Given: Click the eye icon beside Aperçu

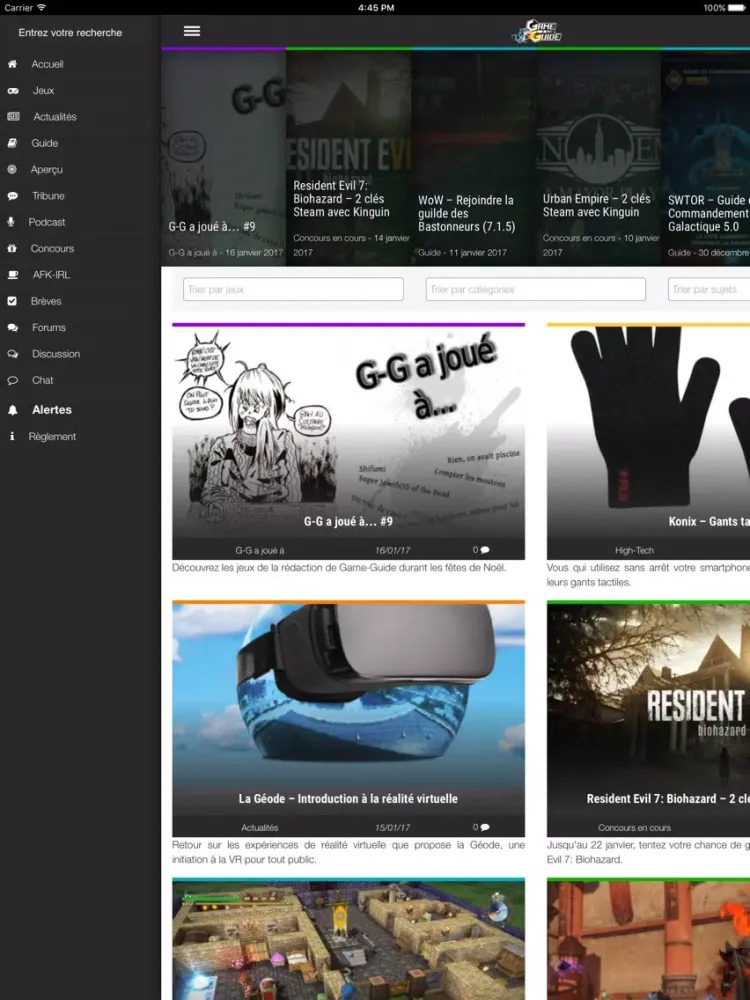Looking at the screenshot, I should click(x=12, y=170).
